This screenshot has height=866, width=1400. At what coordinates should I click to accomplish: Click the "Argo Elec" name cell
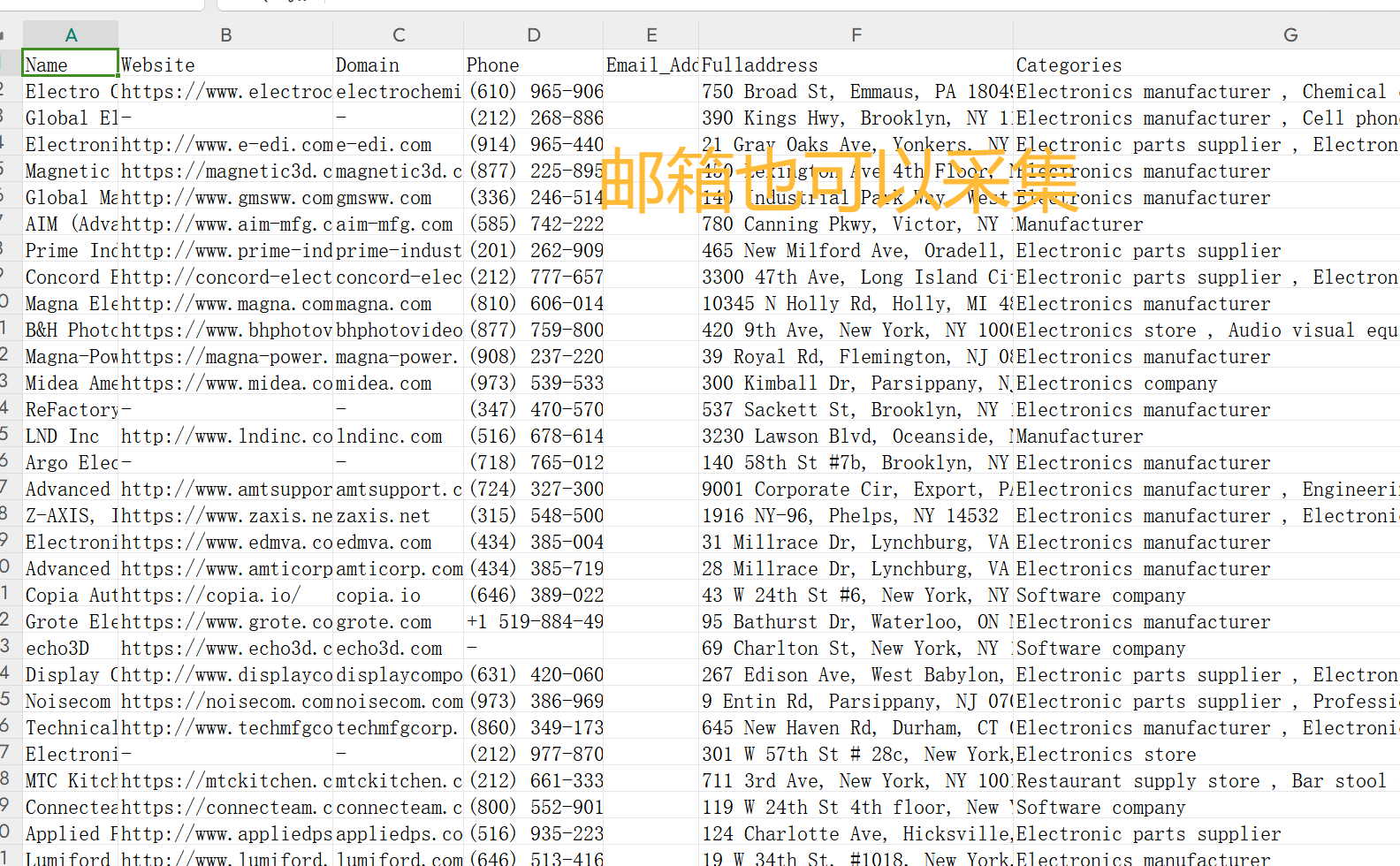71,462
